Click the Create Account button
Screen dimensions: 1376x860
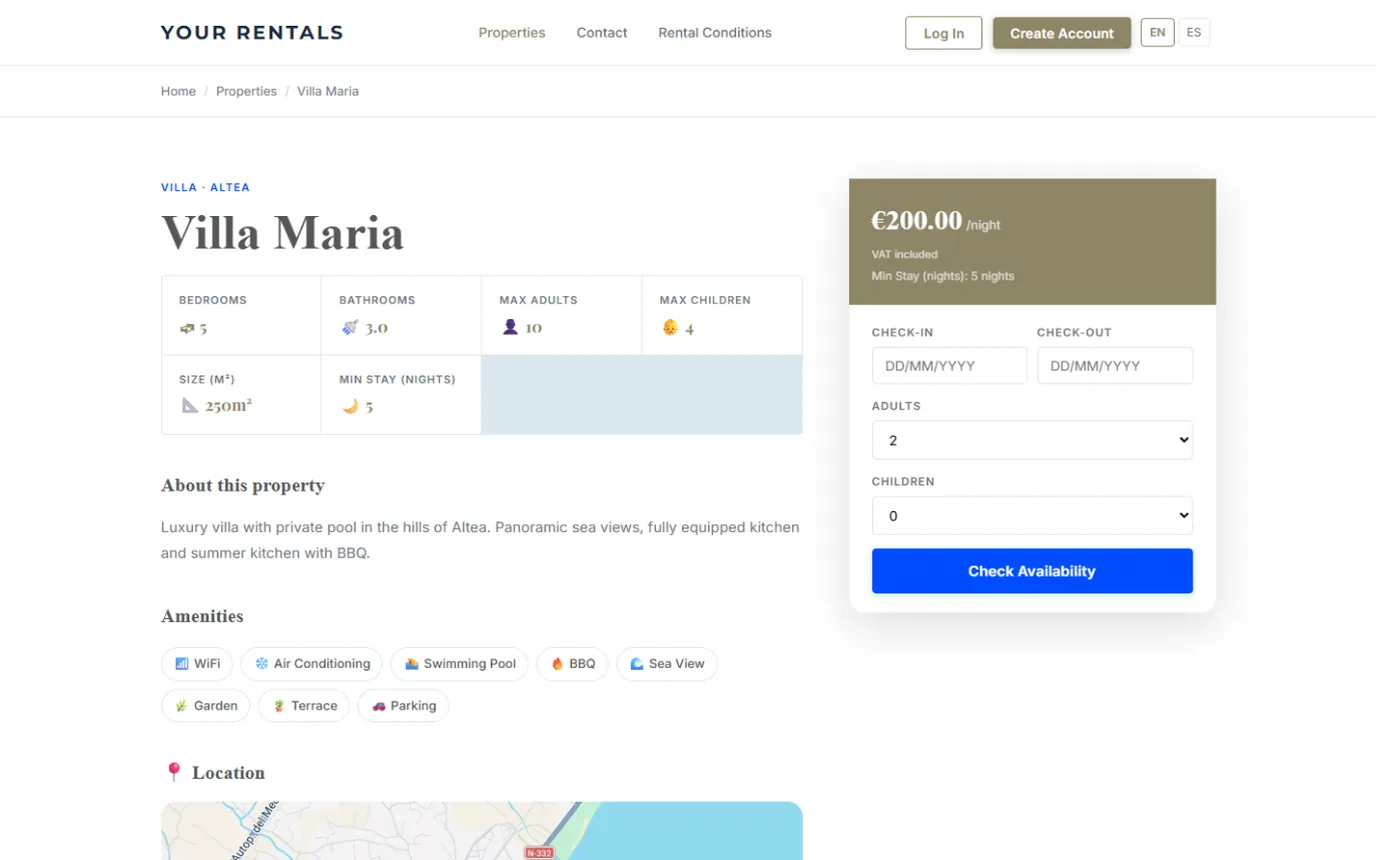tap(1062, 33)
